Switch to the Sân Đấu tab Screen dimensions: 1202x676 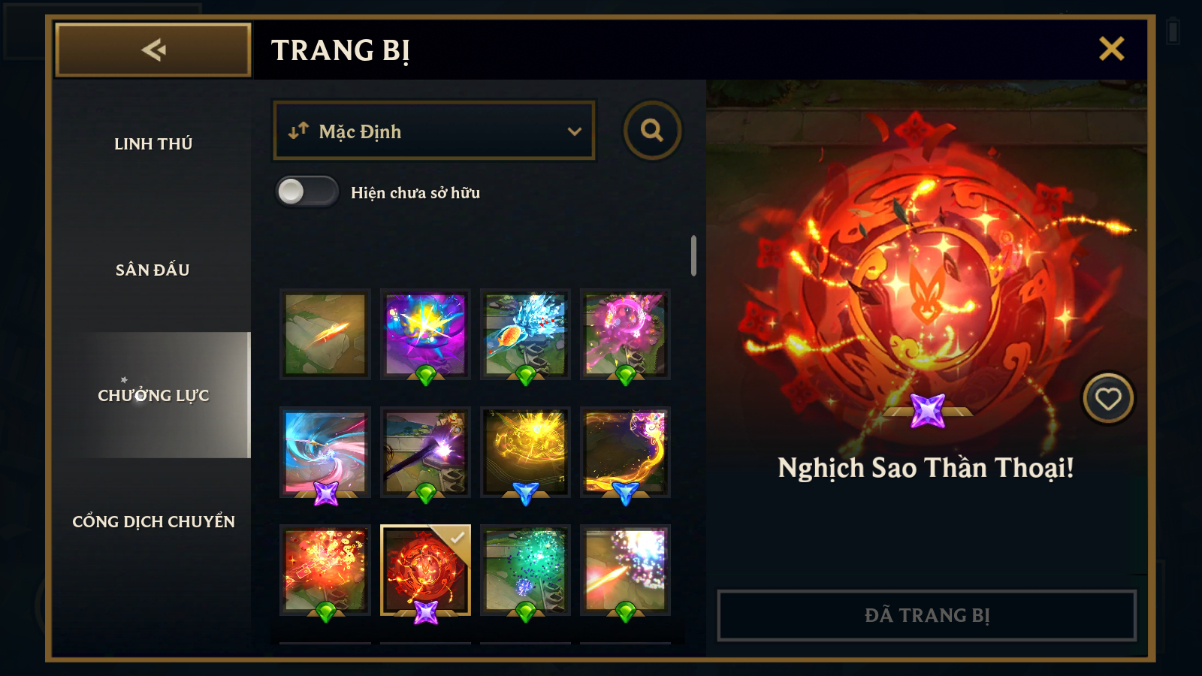click(153, 270)
